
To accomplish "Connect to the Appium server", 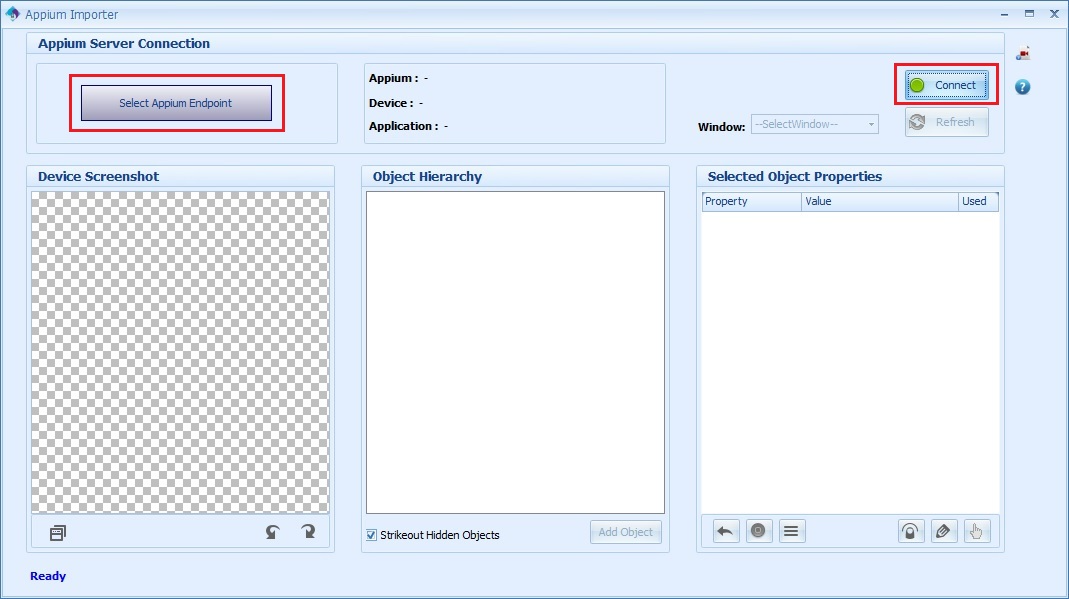I will tap(946, 85).
